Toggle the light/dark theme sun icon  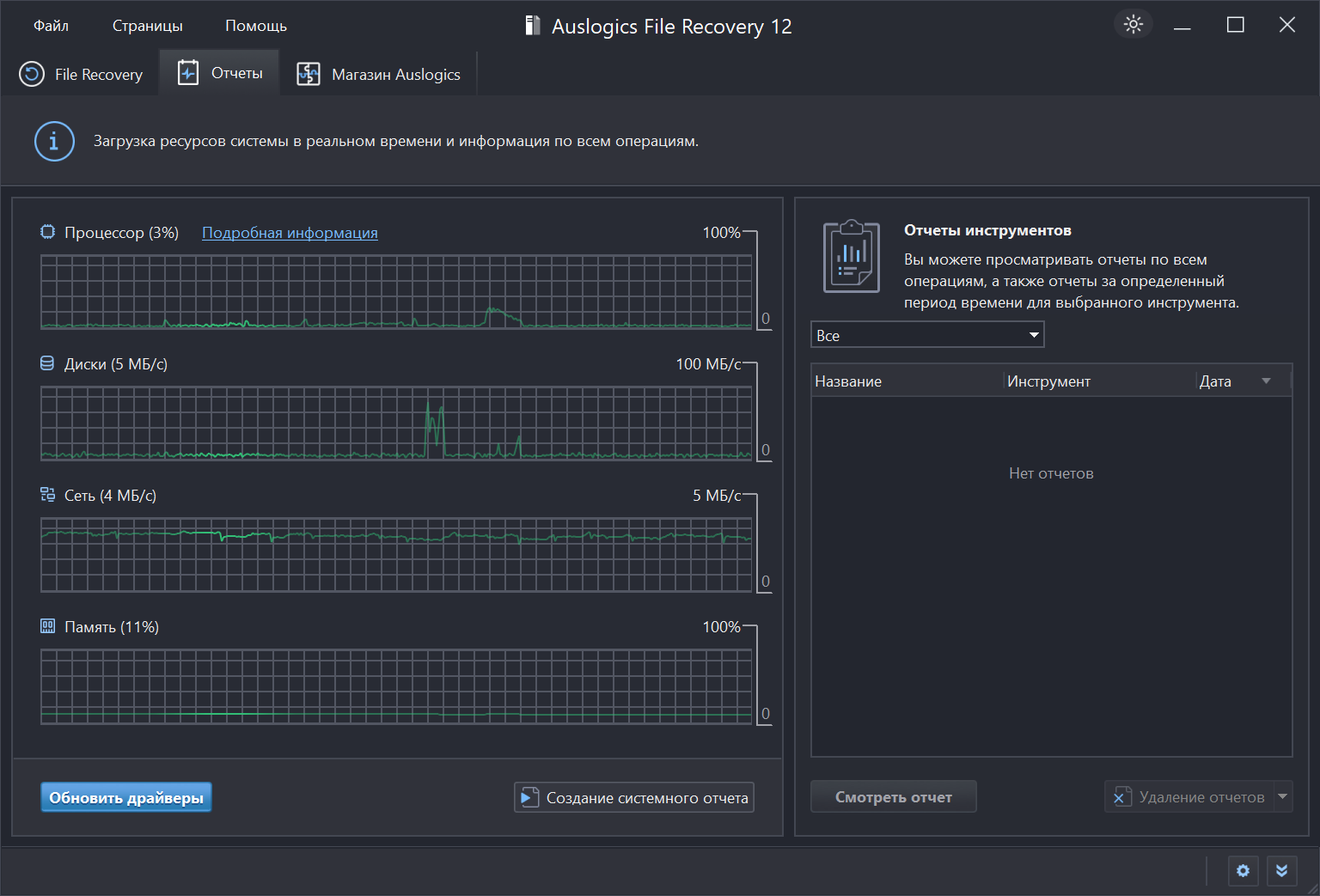1133,25
